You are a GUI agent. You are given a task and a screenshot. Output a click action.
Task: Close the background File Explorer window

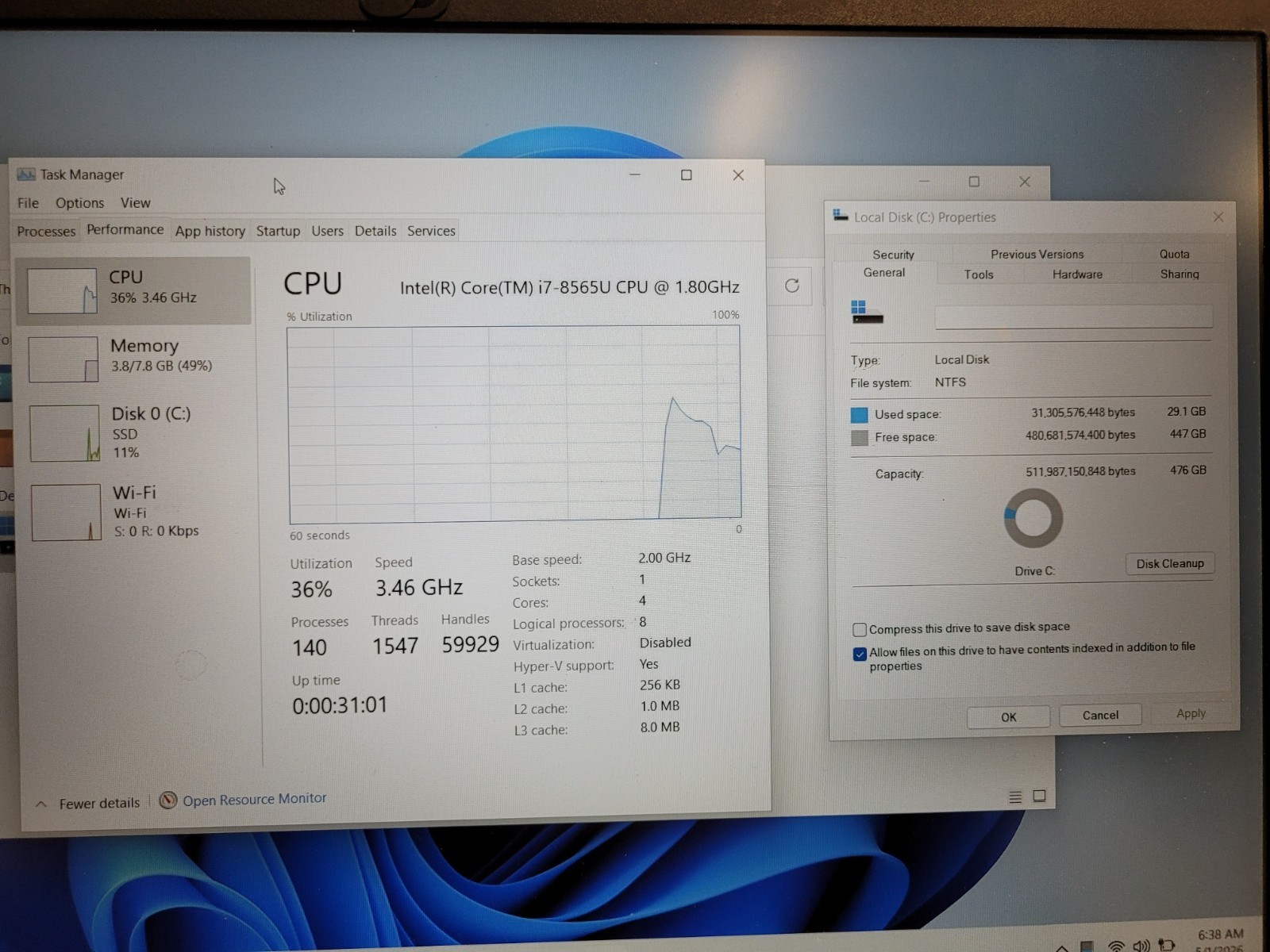[x=1025, y=182]
